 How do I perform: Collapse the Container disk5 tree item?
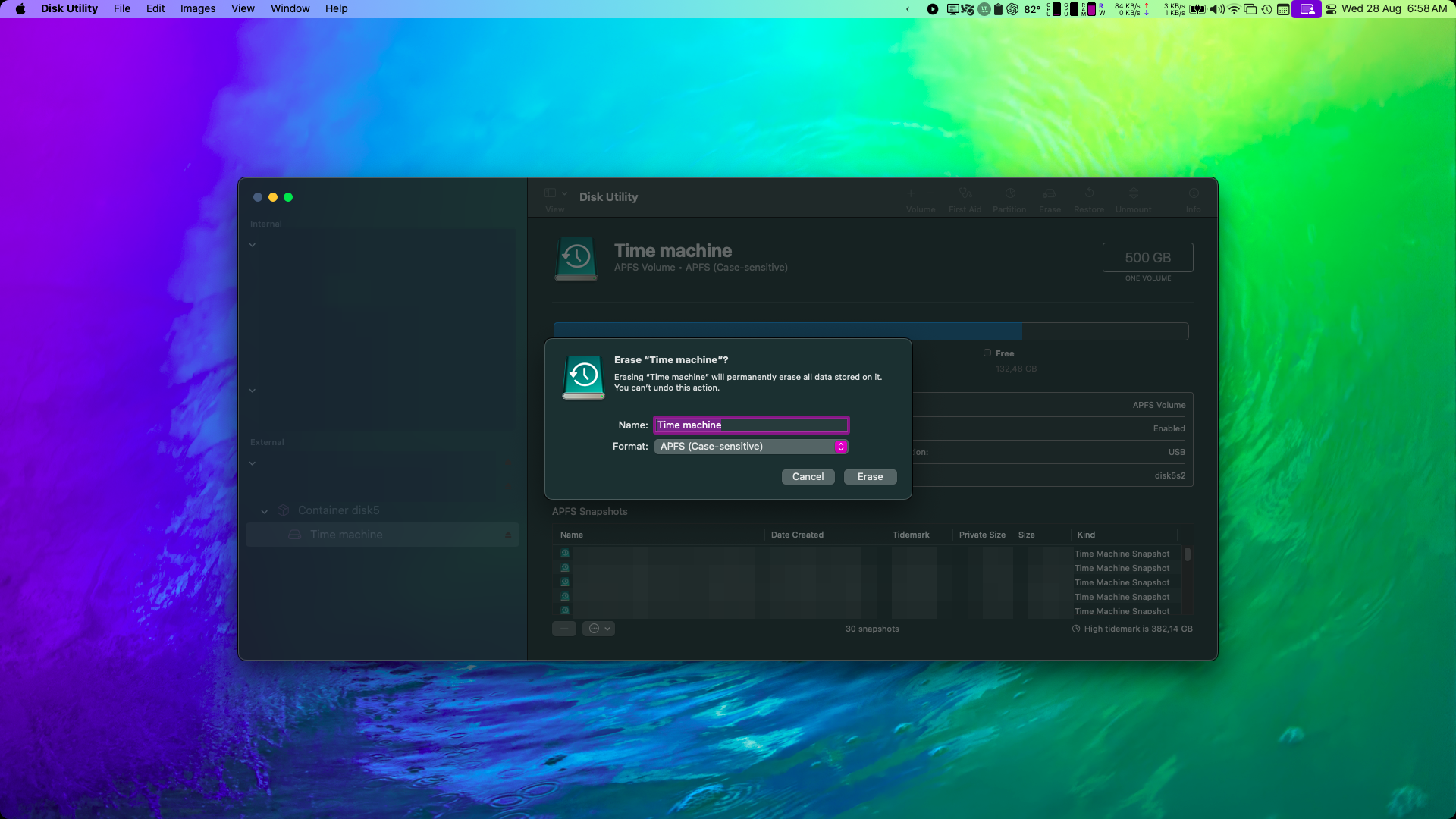[x=264, y=511]
